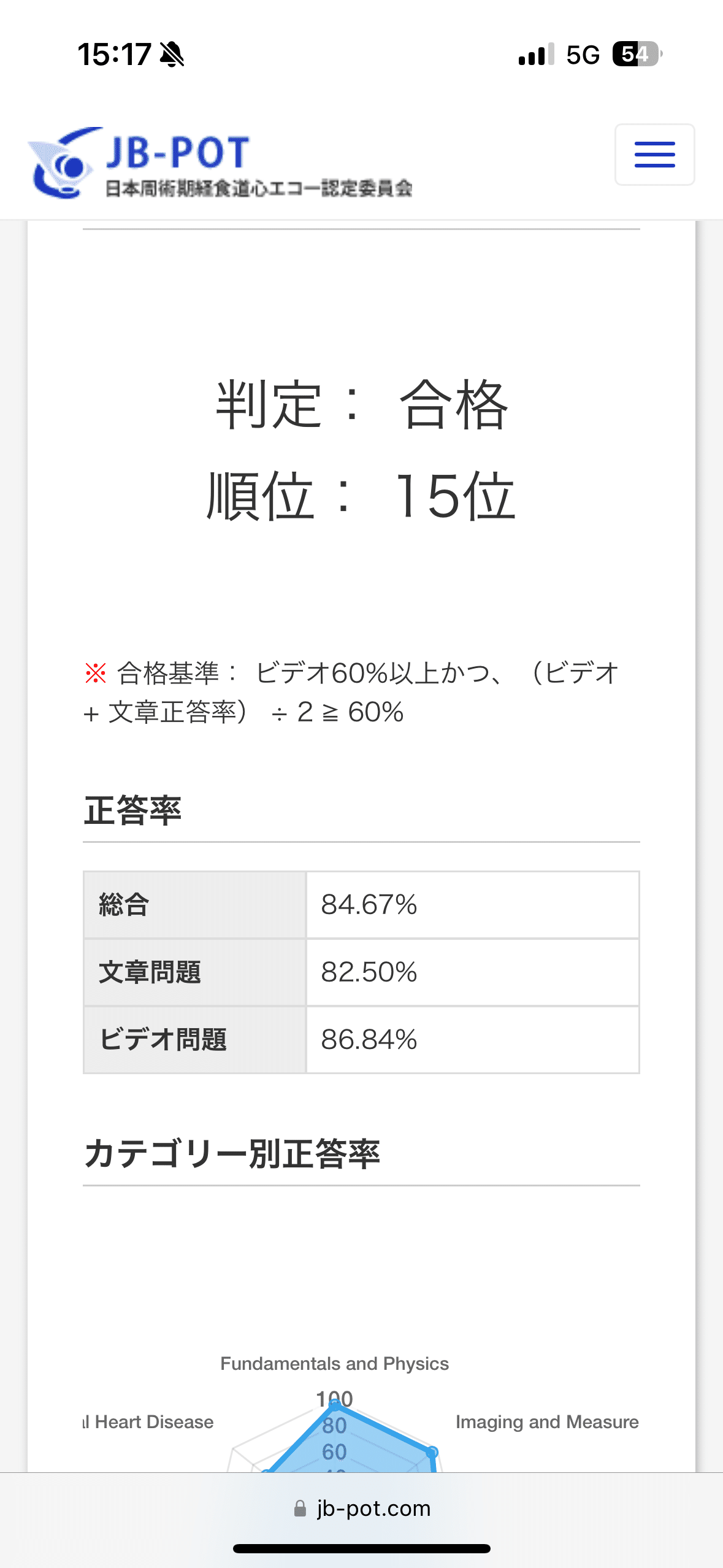
Task: Tap the JB-POT logo
Action: coord(220,163)
